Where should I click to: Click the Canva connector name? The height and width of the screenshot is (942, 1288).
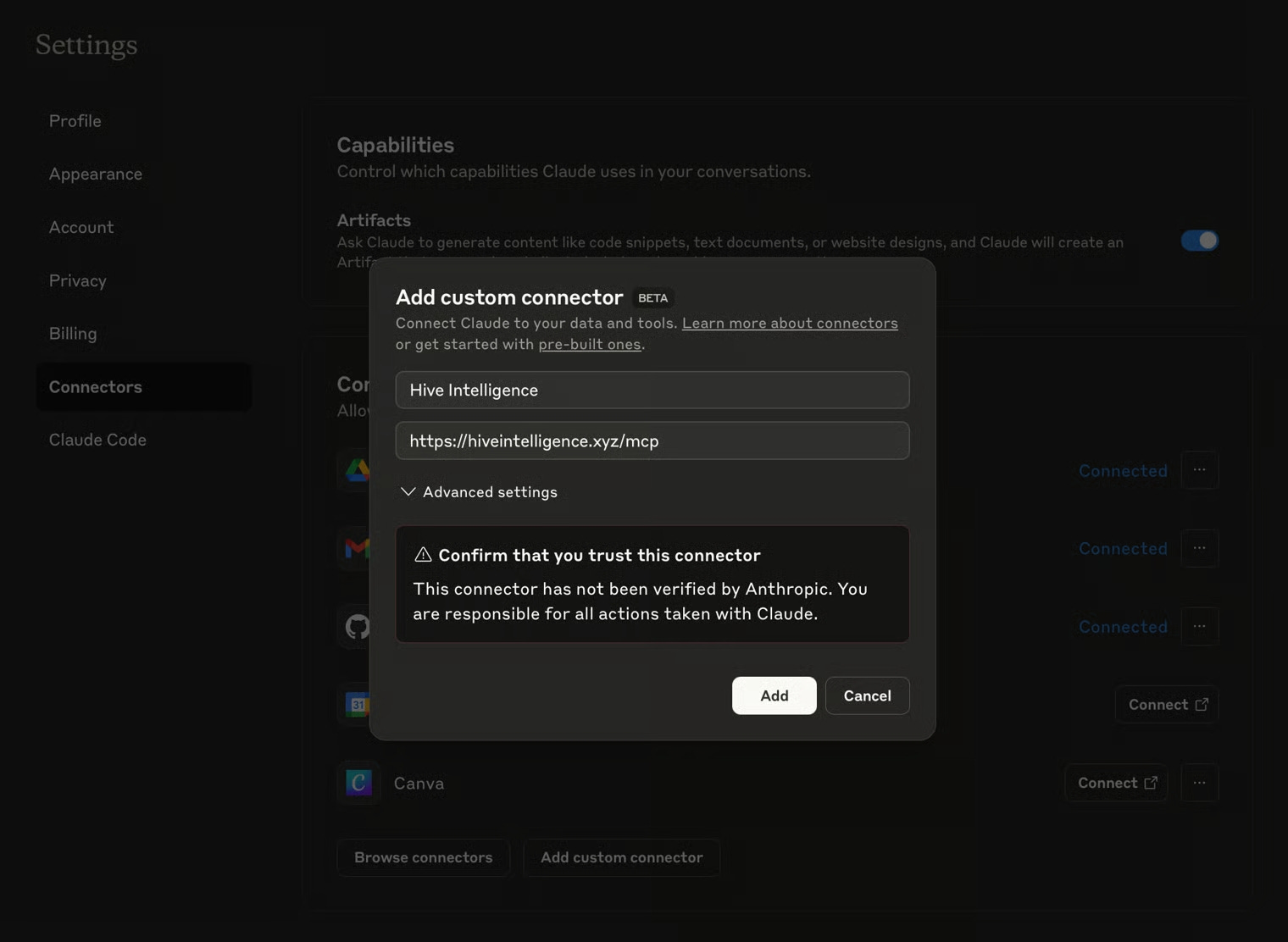tap(419, 784)
